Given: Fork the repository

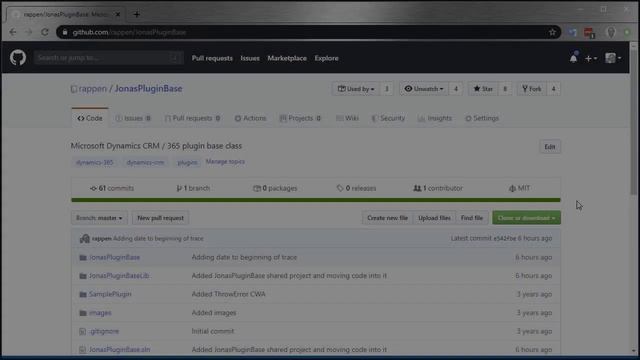Looking at the screenshot, I should pyautogui.click(x=531, y=89).
